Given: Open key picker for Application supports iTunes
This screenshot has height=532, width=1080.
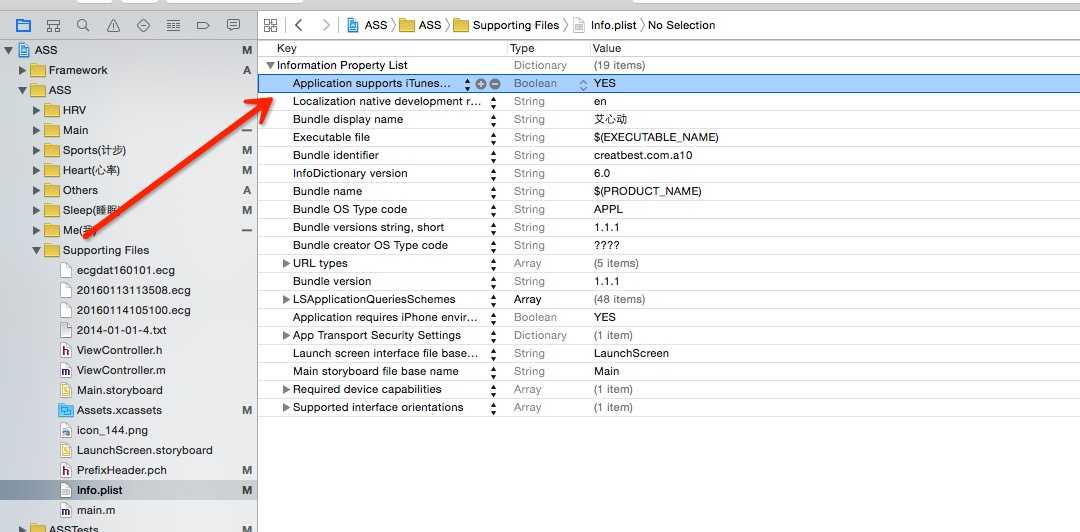Looking at the screenshot, I should tap(468, 83).
